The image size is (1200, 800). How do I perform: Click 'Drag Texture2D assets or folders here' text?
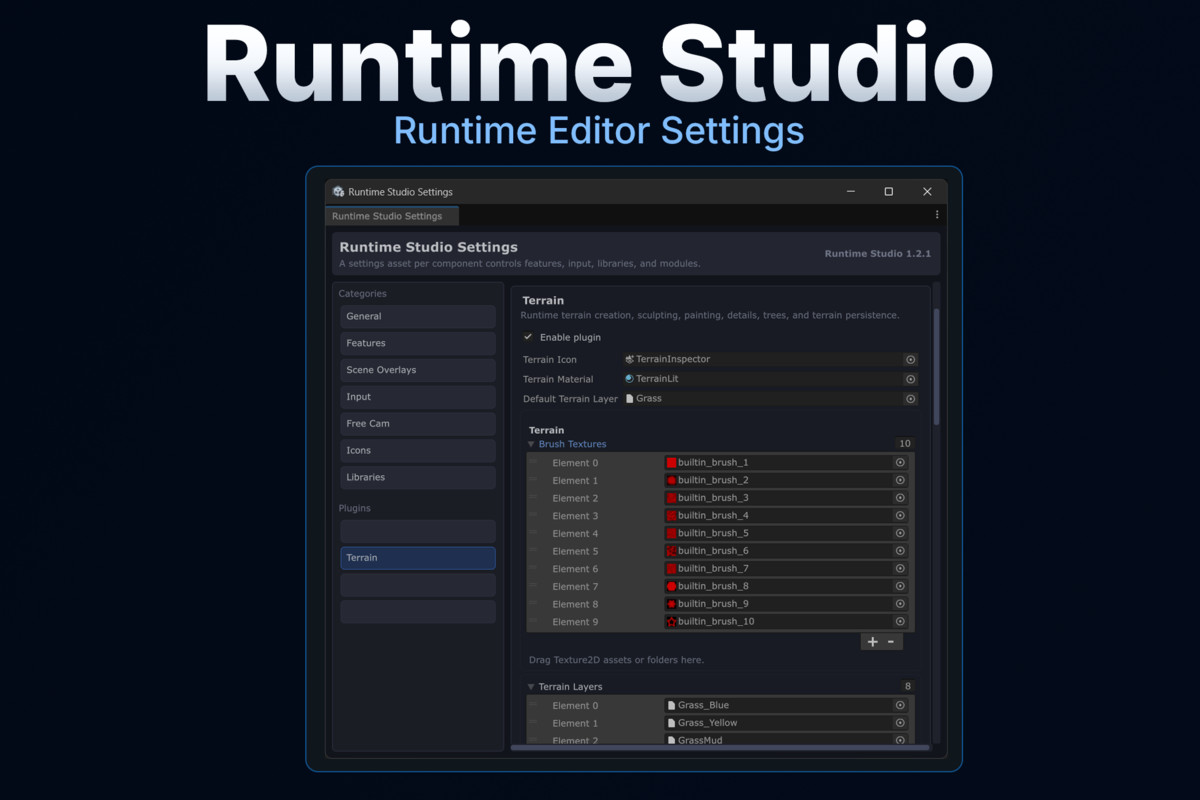tap(616, 660)
